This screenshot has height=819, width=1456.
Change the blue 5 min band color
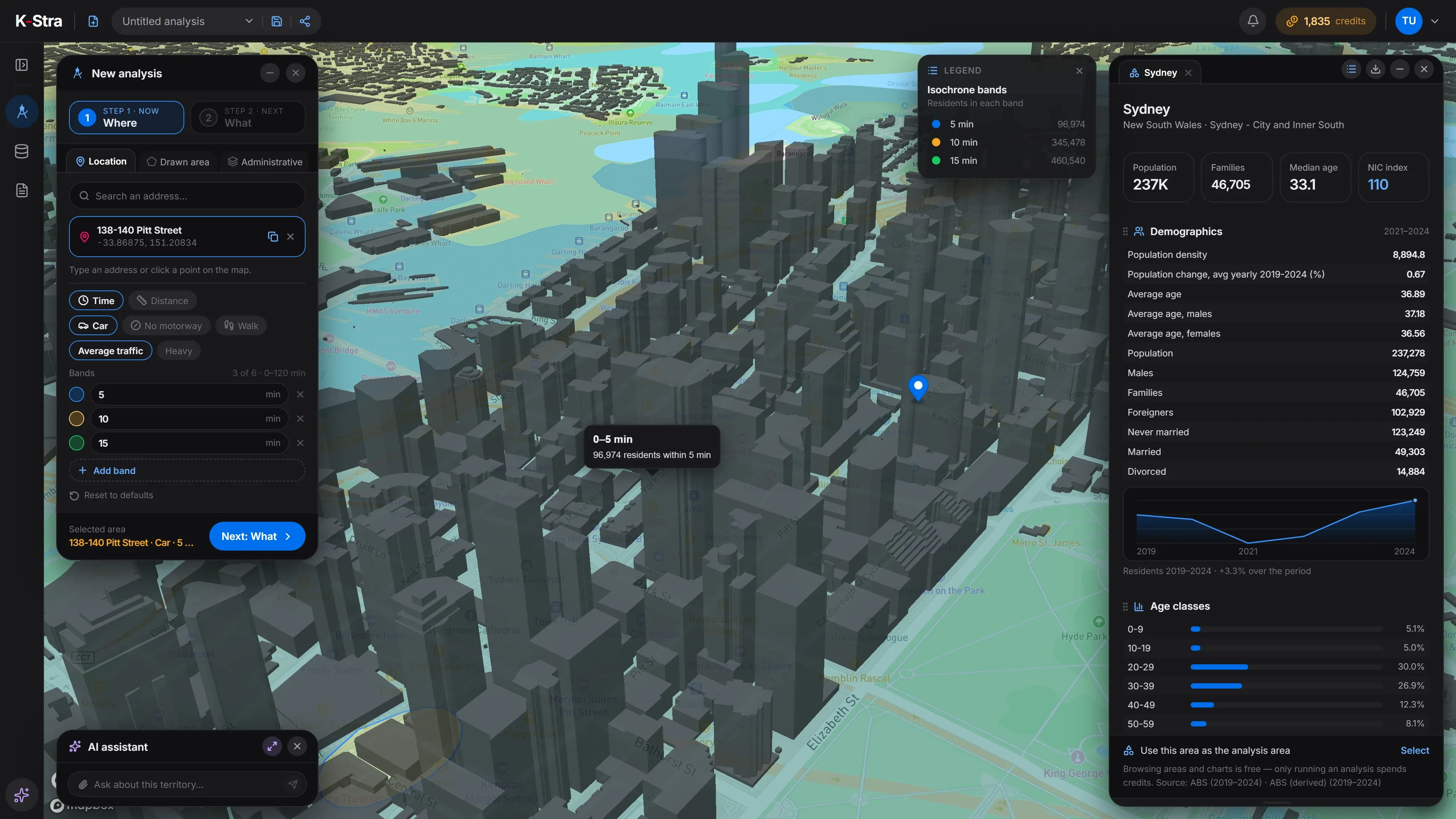coord(76,394)
